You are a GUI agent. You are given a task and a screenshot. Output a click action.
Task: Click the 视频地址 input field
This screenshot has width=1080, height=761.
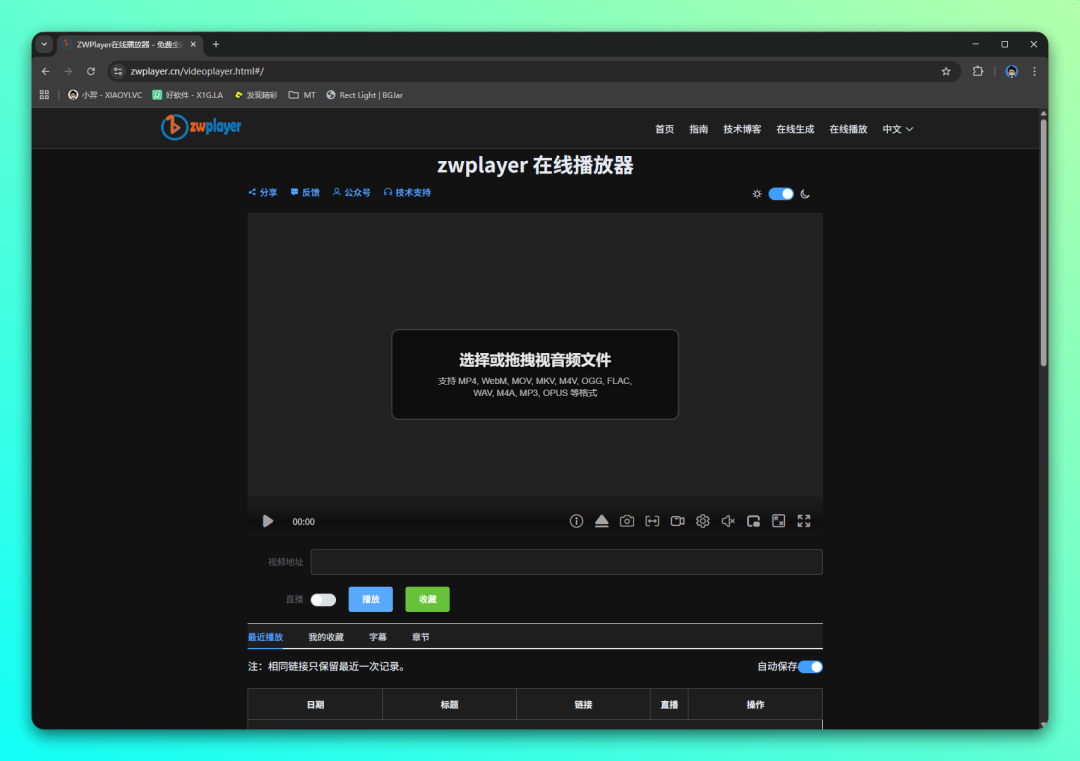pos(566,562)
